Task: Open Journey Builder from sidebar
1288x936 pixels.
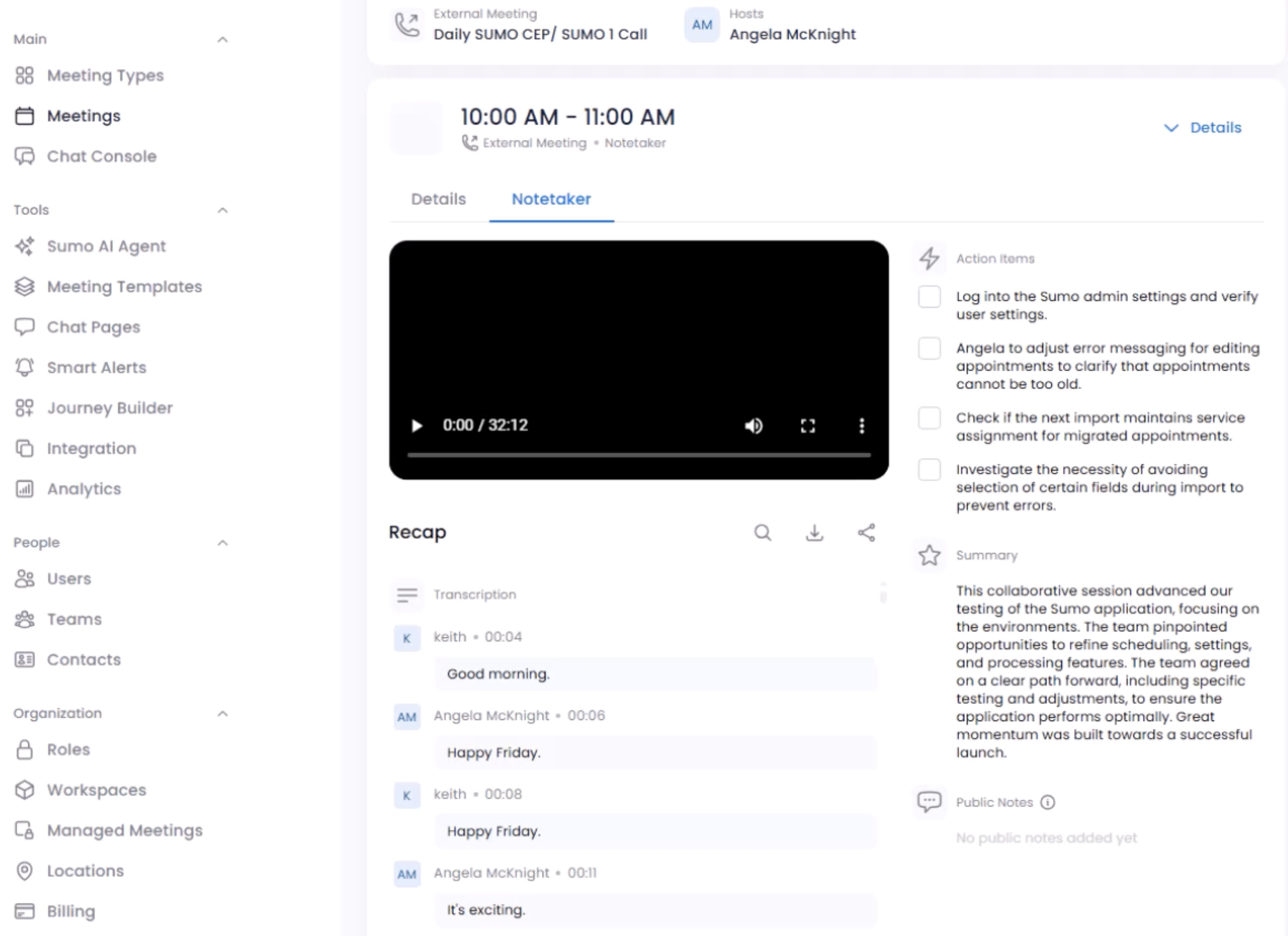Action: [x=110, y=408]
